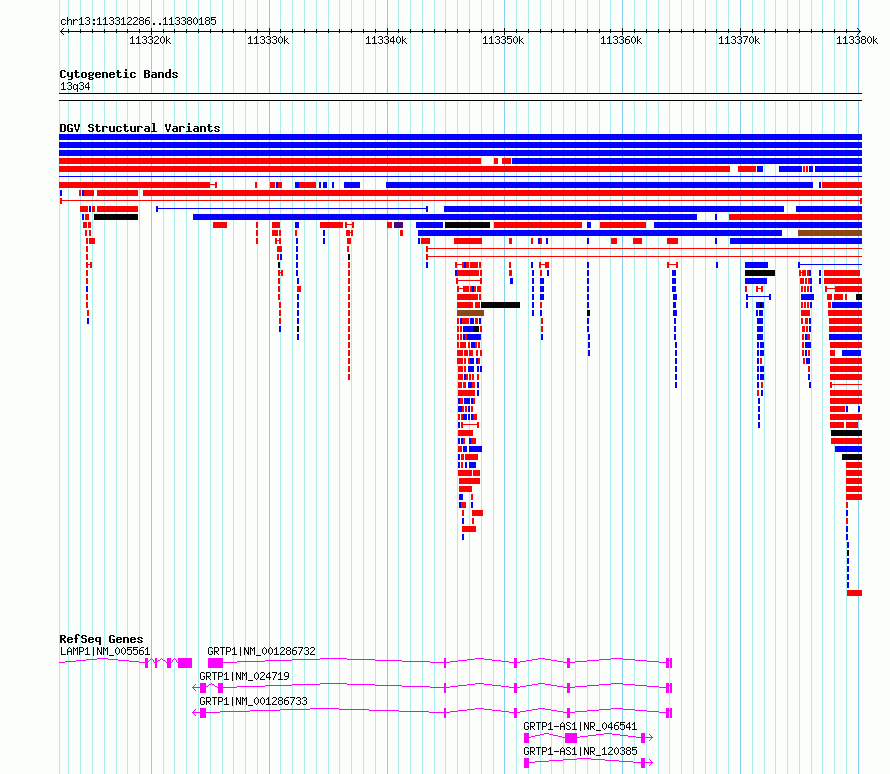Click the cytogenetic band 13q34 bar
This screenshot has height=774, width=890.
[460, 97]
